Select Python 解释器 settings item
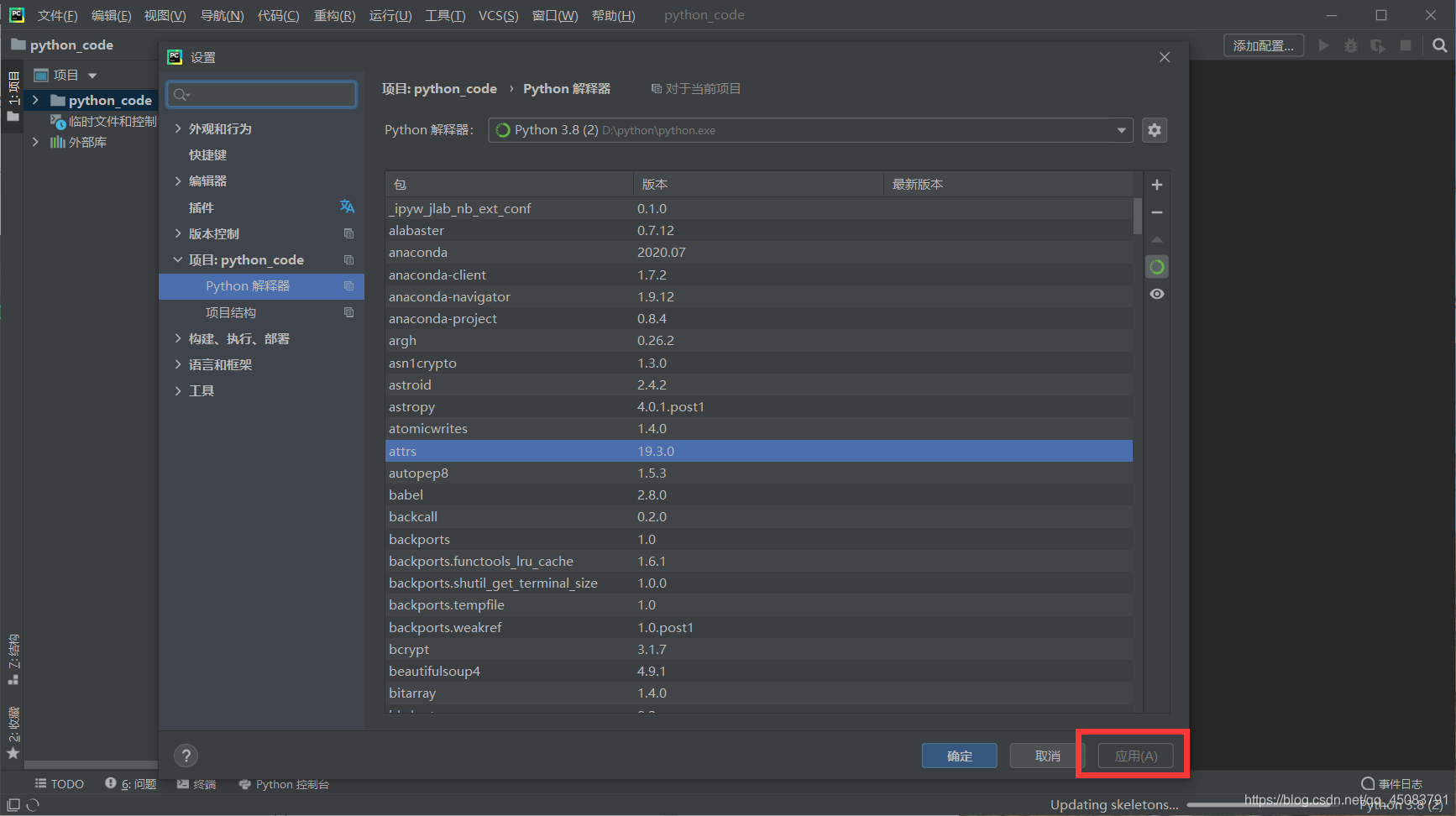This screenshot has width=1456, height=816. 261,286
